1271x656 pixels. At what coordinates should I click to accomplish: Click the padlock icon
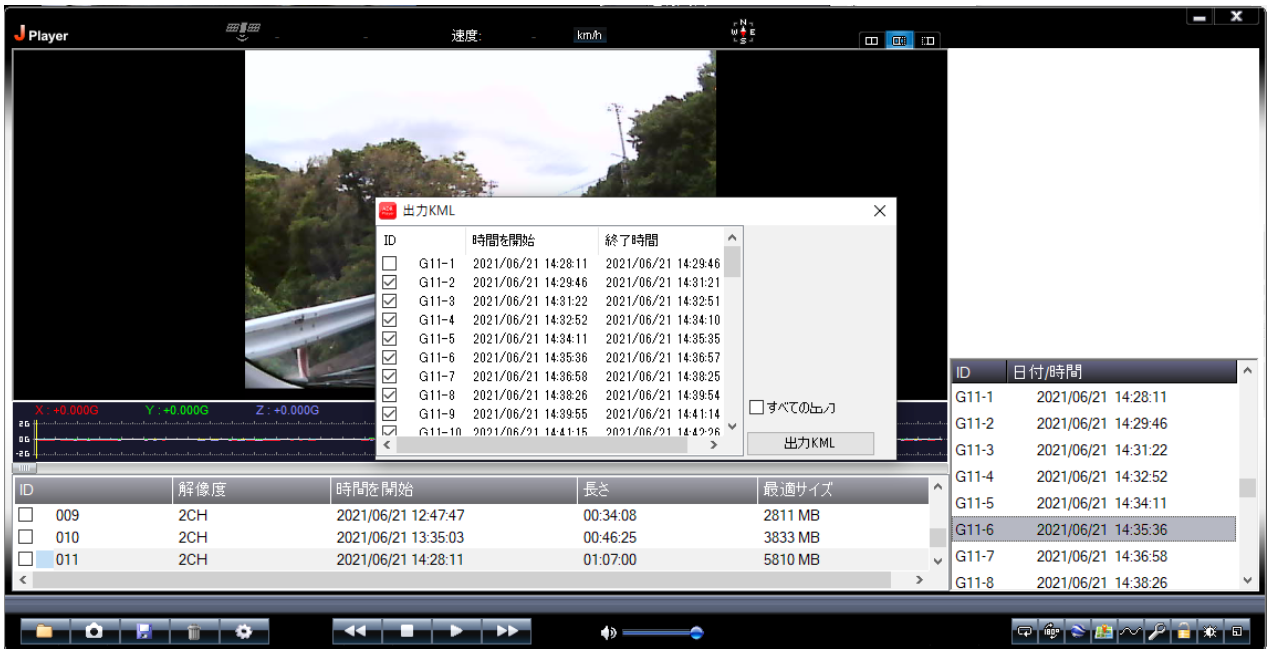tap(1184, 632)
